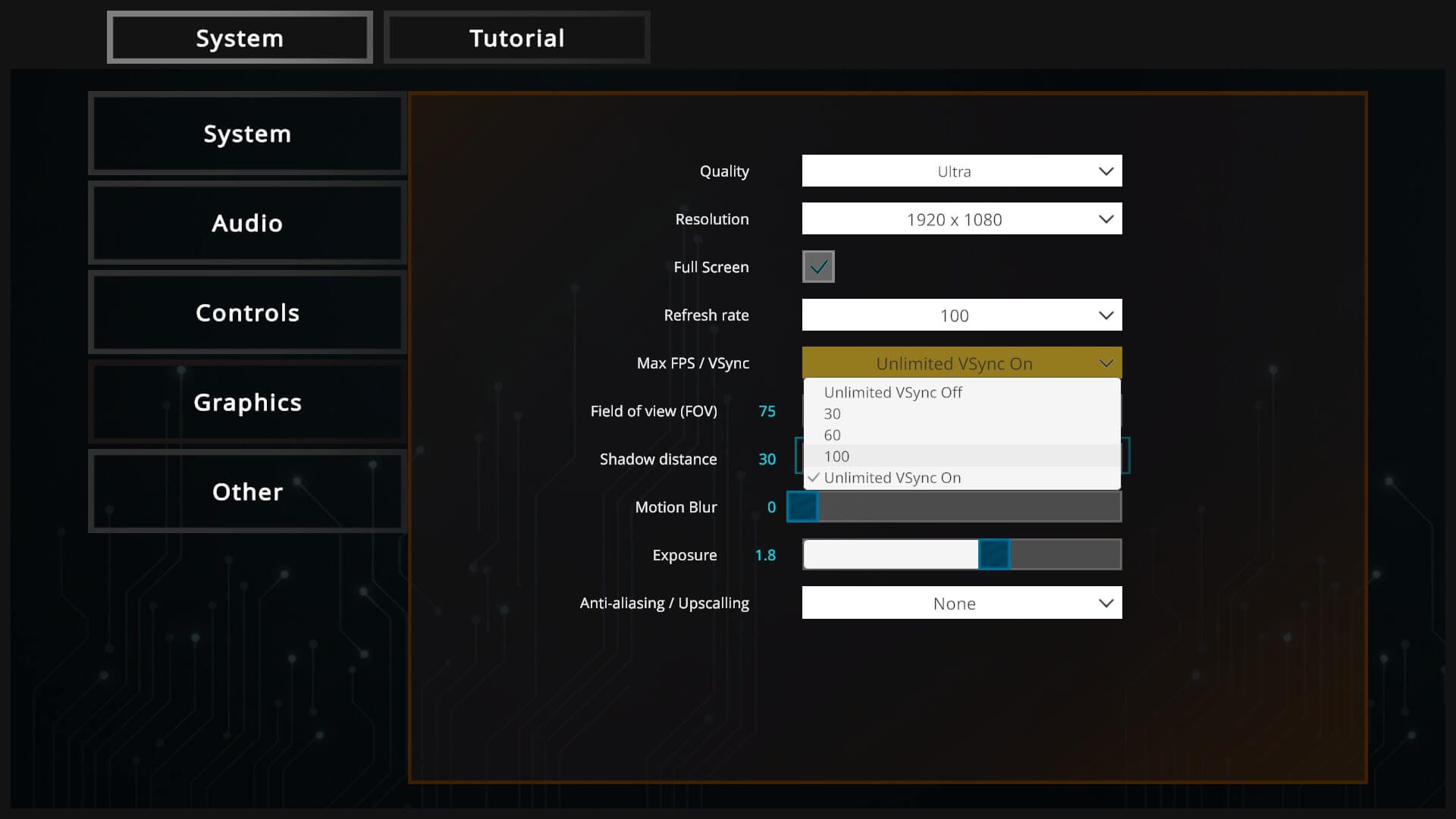Open the Quality dropdown
Screen dimensions: 1456x819
pos(962,171)
